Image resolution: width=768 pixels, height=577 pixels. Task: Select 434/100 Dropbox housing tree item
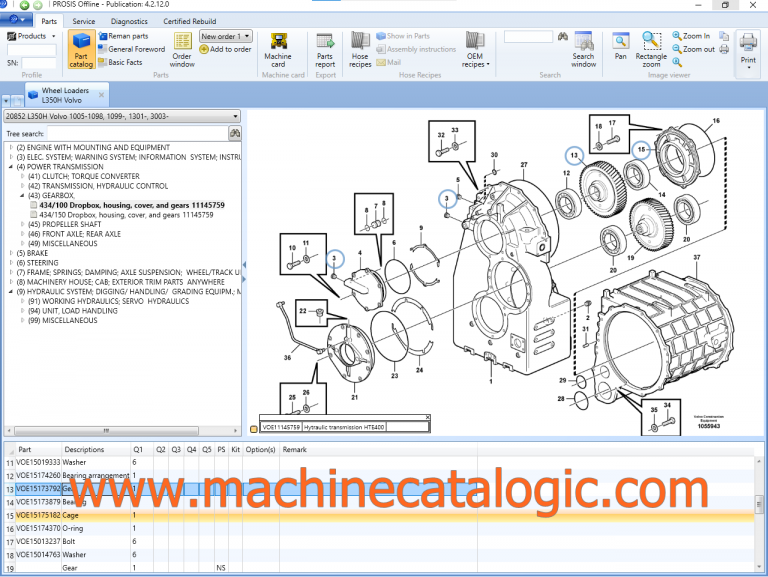coord(132,205)
